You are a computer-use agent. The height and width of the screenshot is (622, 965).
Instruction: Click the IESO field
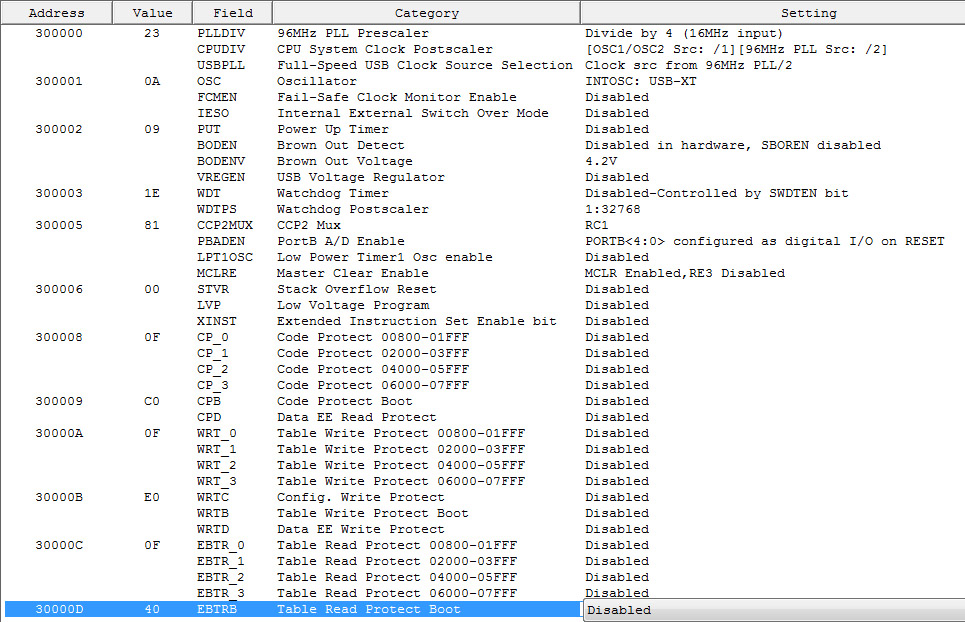click(213, 113)
